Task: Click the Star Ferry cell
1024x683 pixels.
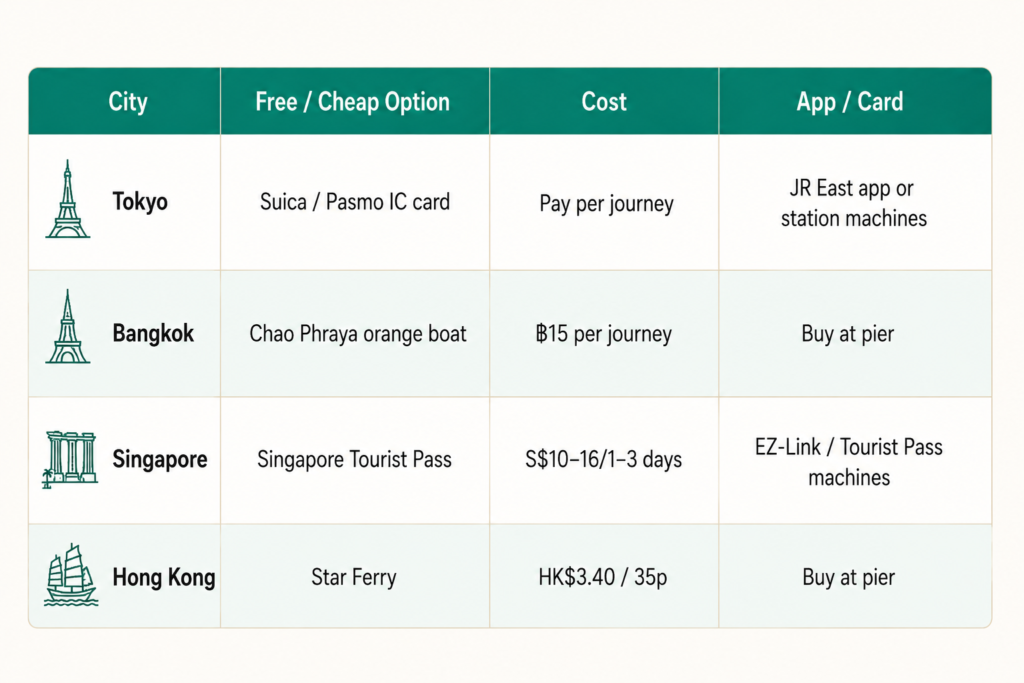Action: [353, 577]
